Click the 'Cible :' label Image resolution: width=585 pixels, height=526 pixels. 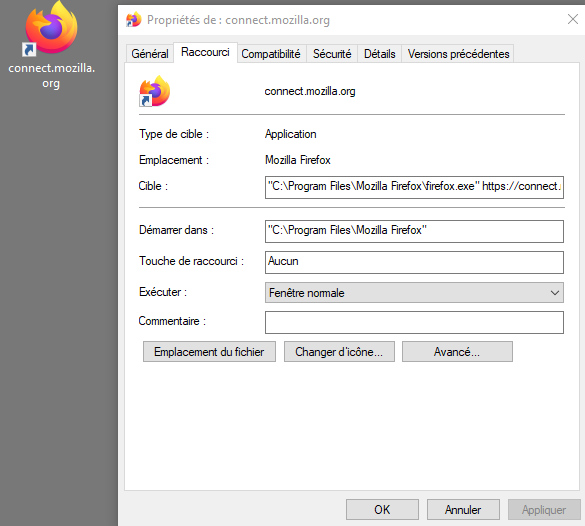(x=153, y=186)
